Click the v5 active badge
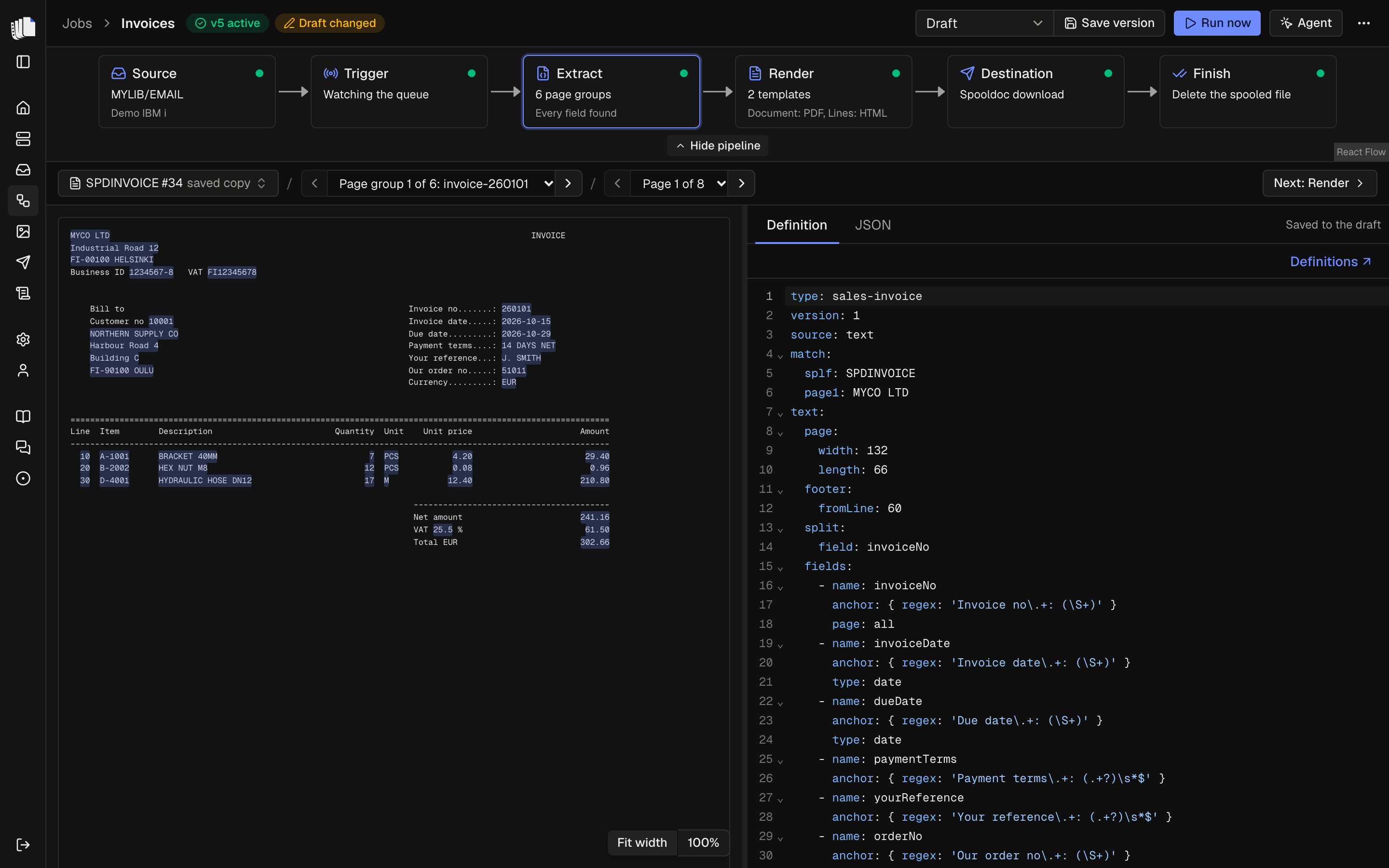1389x868 pixels. coord(228,23)
